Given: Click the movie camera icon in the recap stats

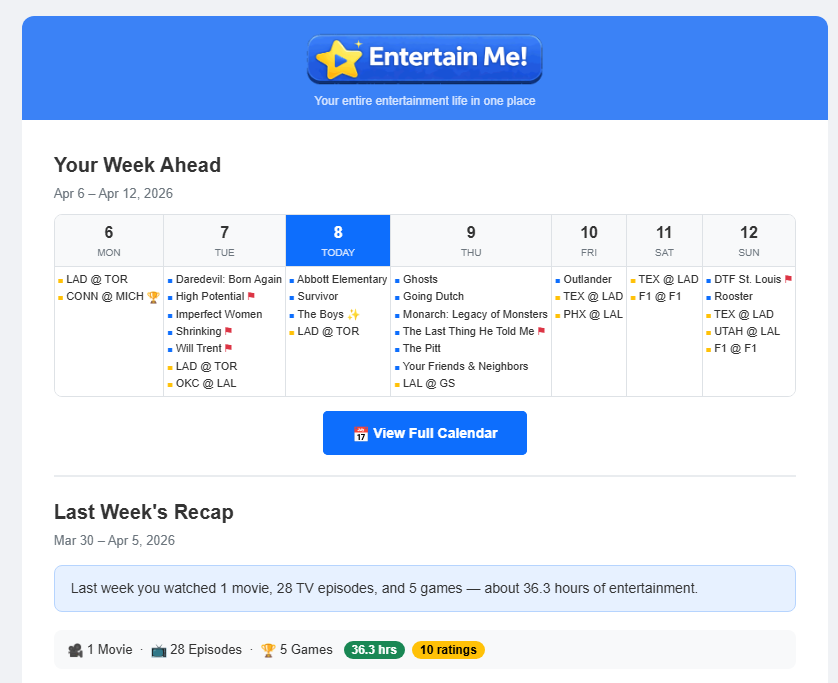Looking at the screenshot, I should (x=75, y=650).
